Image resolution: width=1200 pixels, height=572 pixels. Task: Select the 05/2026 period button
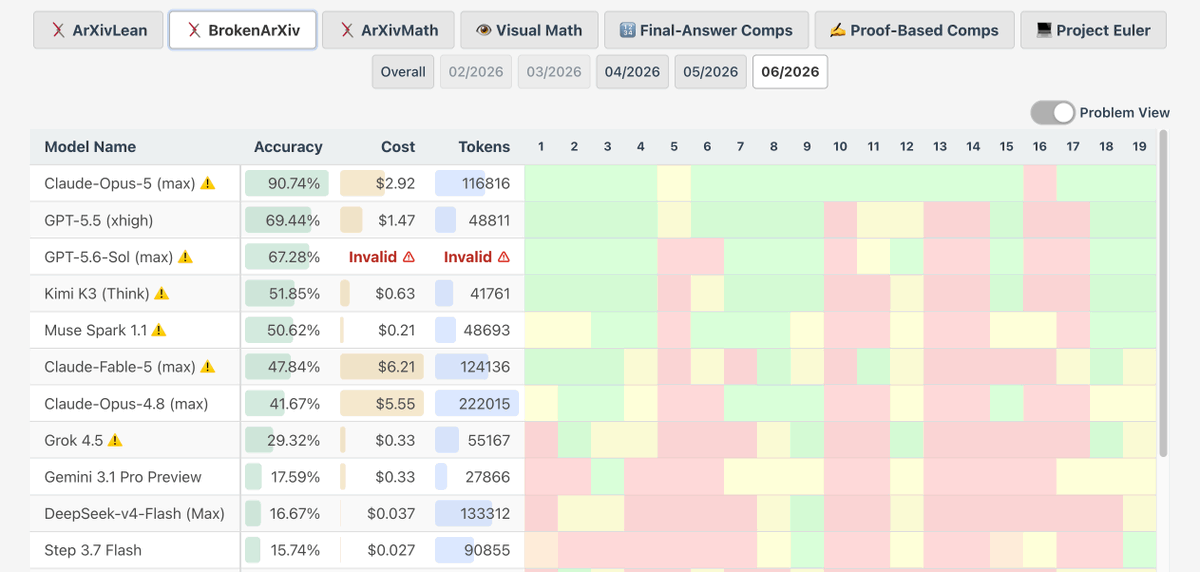pos(710,72)
